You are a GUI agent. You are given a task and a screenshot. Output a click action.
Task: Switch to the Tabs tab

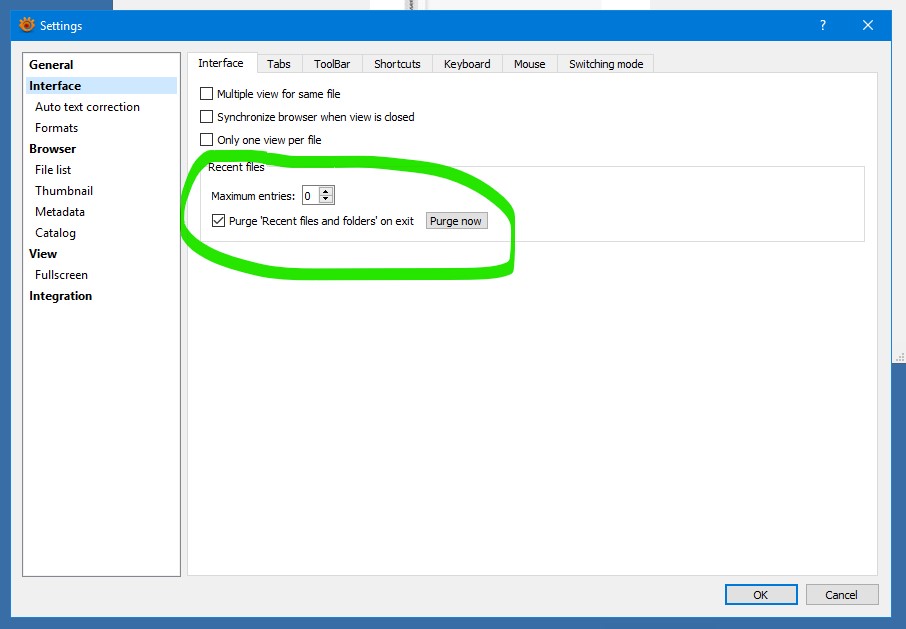coord(279,64)
